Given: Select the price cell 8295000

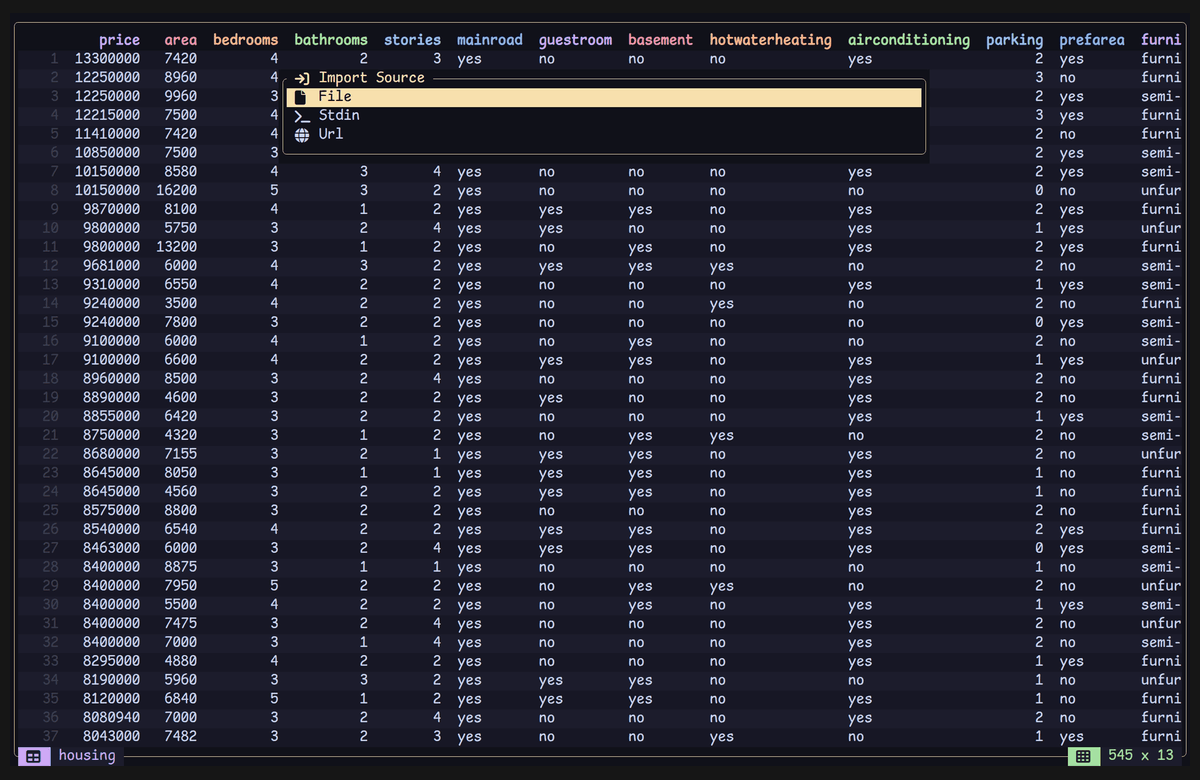Looking at the screenshot, I should pyautogui.click(x=112, y=661).
